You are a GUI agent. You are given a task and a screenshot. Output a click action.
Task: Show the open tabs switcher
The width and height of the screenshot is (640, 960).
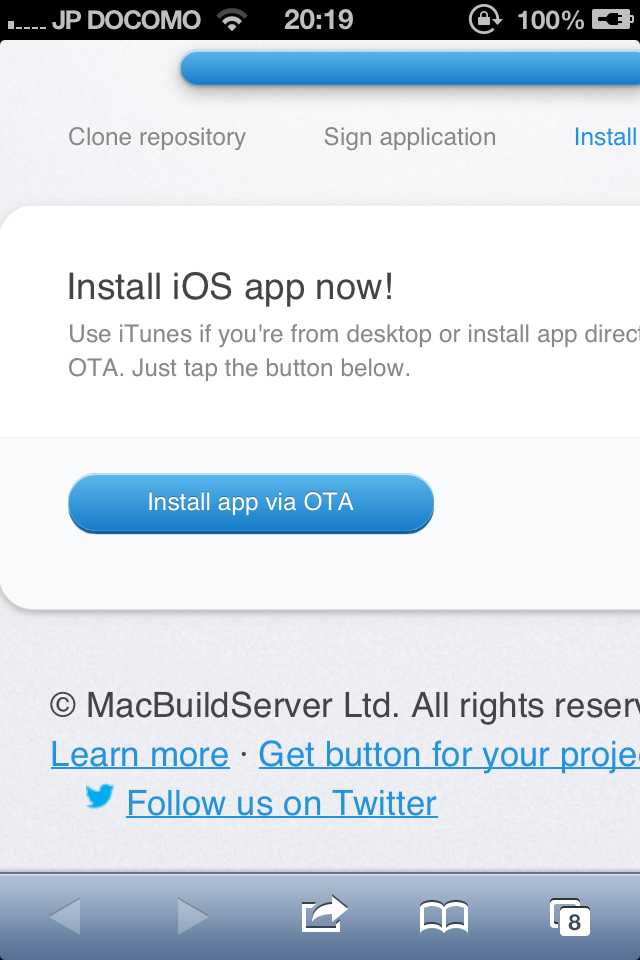click(570, 917)
